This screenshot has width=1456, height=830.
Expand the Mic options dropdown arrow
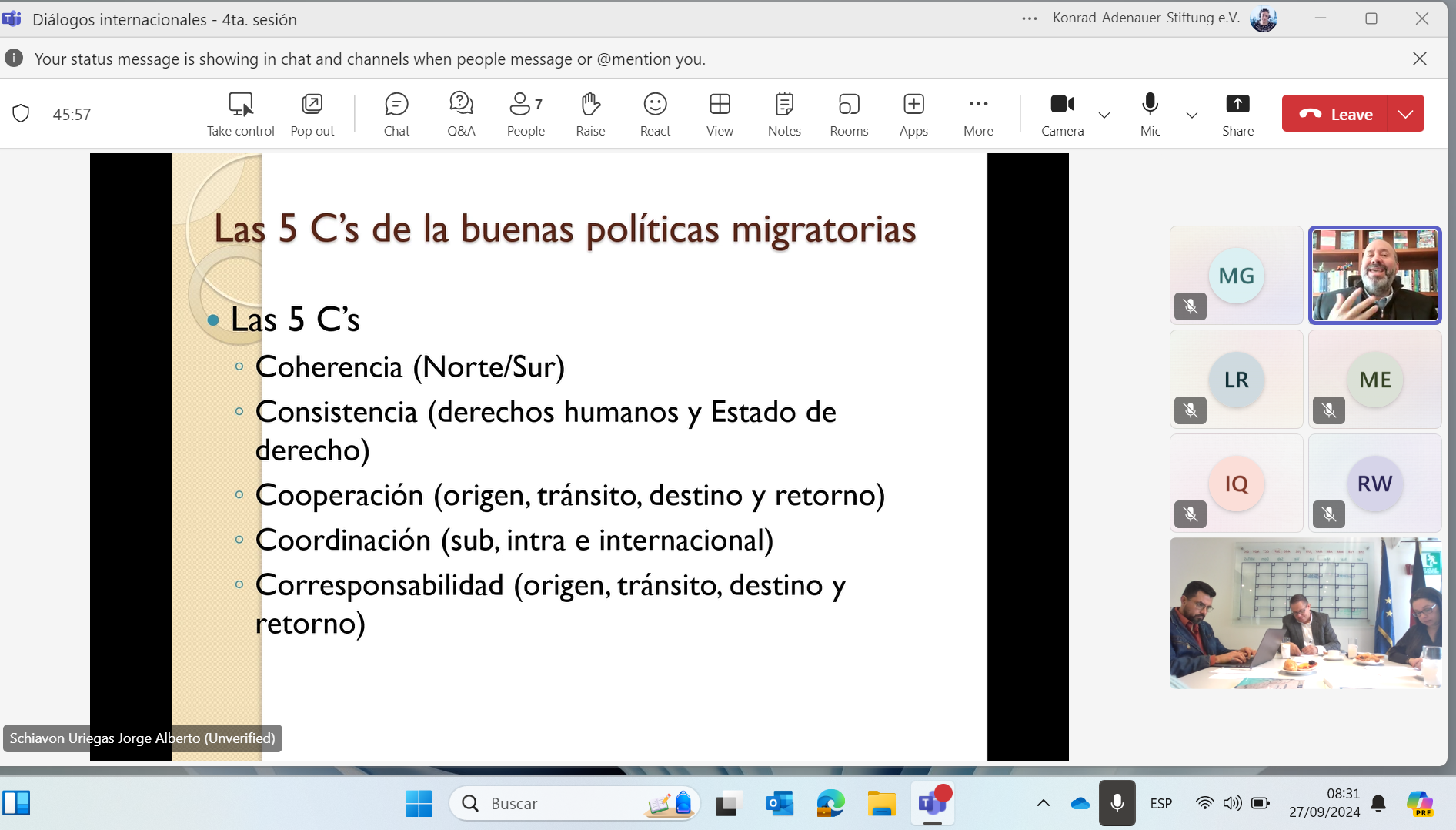point(1192,115)
